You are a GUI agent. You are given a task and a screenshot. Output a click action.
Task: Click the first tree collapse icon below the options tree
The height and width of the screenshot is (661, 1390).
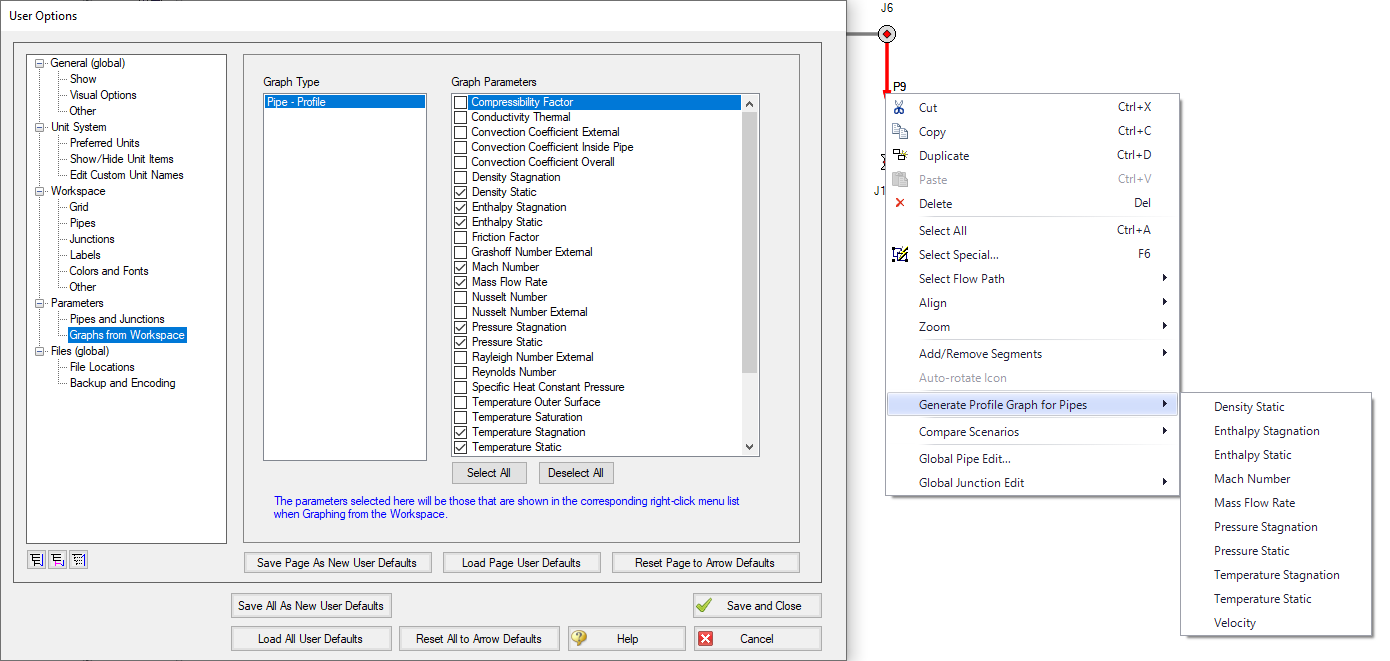(x=37, y=559)
